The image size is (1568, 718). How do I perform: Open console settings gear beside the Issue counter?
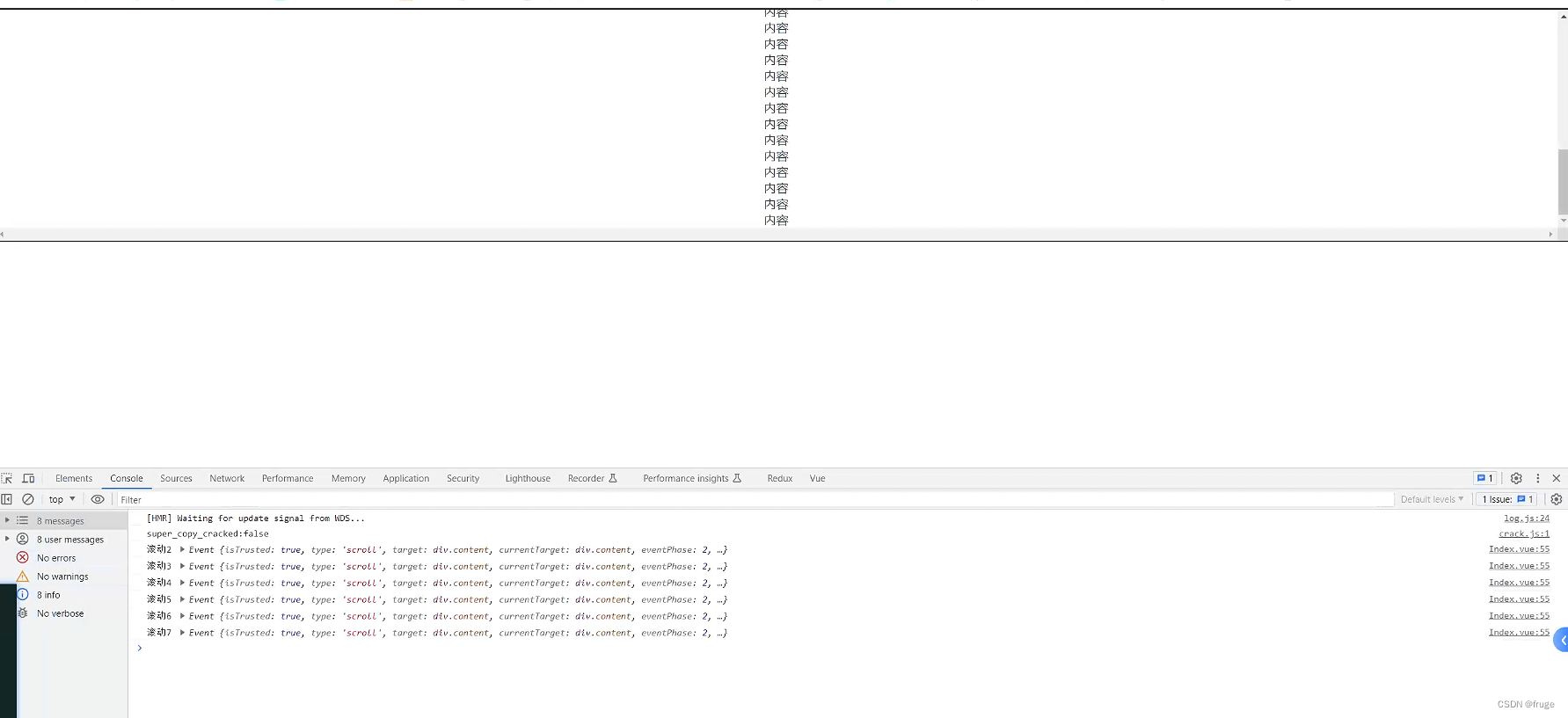tap(1557, 499)
